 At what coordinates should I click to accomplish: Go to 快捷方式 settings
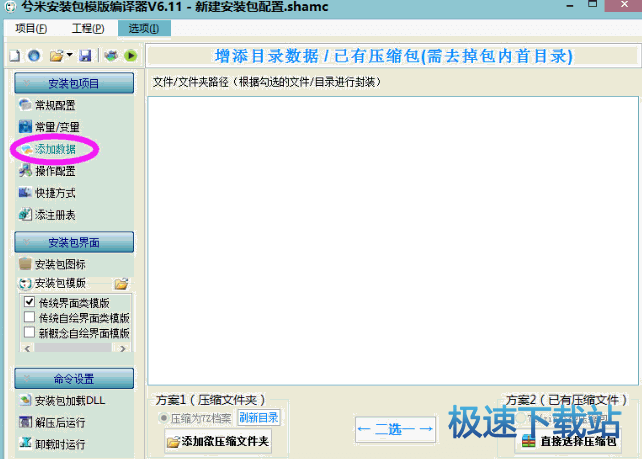54,193
